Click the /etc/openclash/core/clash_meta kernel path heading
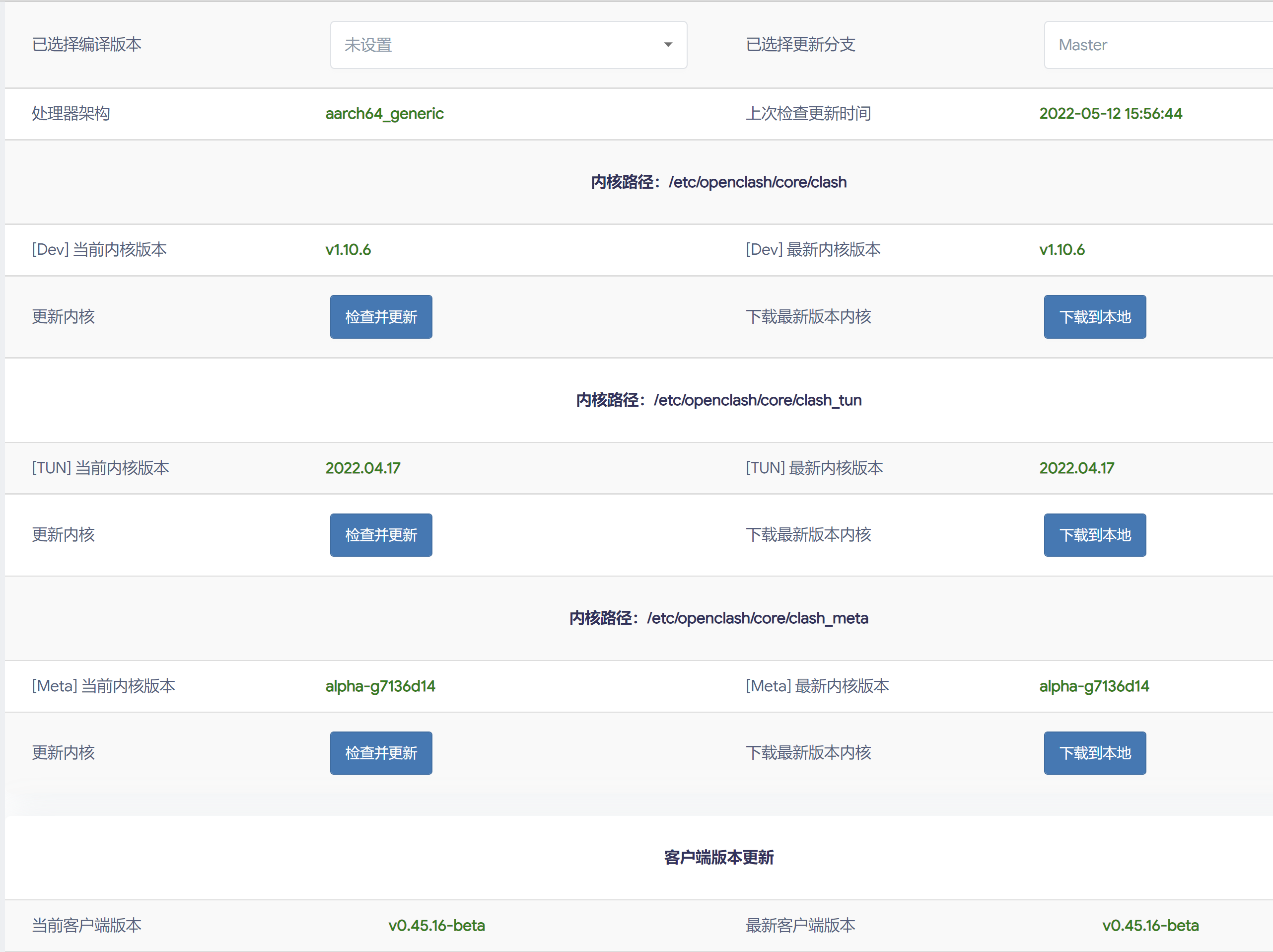This screenshot has height=952, width=1273. pyautogui.click(x=719, y=618)
